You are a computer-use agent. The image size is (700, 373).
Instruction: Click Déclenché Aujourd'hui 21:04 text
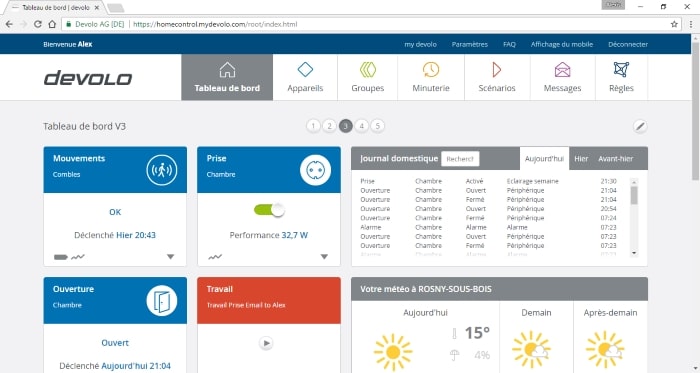click(x=115, y=366)
